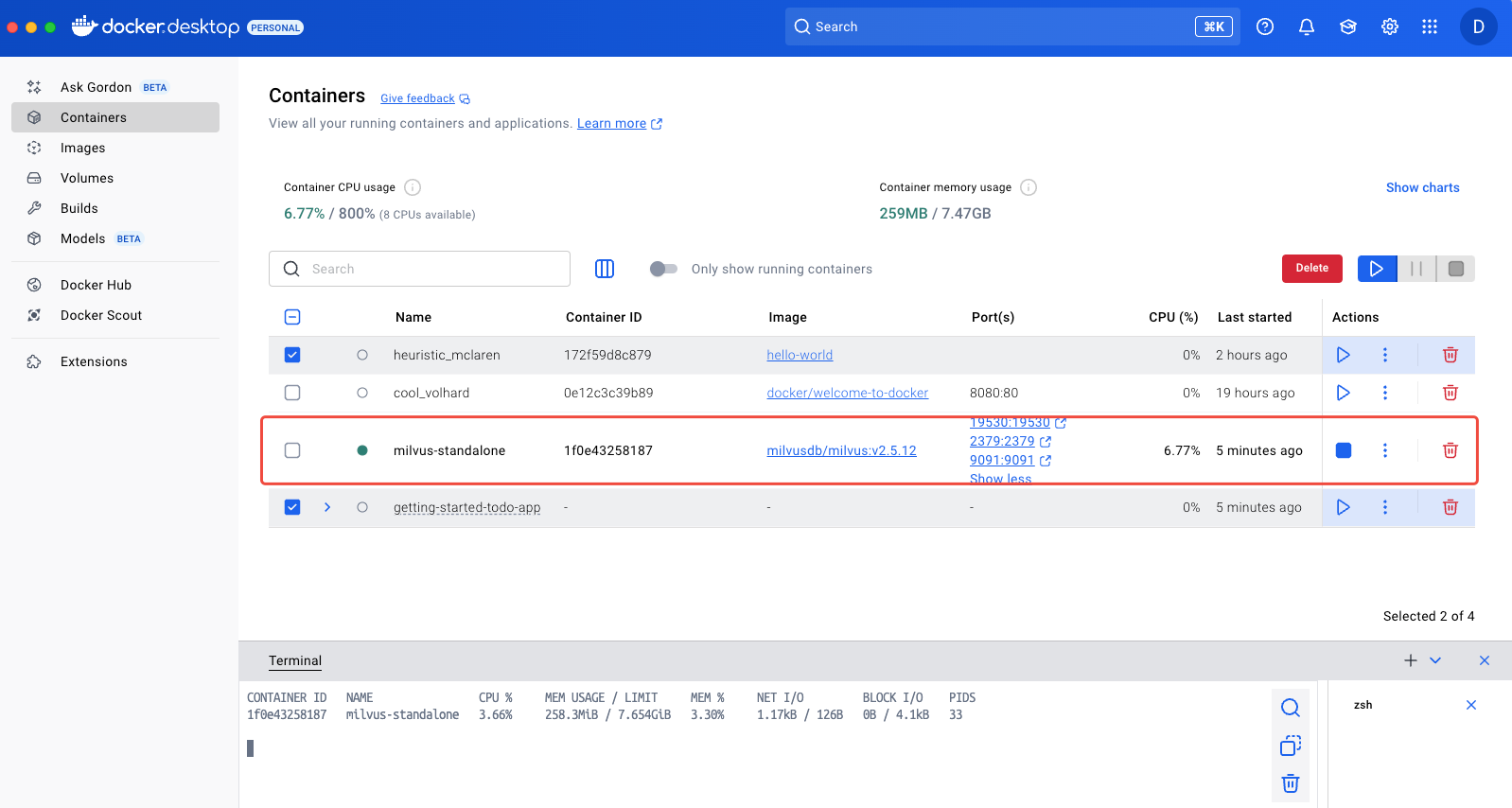This screenshot has width=1512, height=808.
Task: Open the help question mark icon
Action: (1265, 26)
